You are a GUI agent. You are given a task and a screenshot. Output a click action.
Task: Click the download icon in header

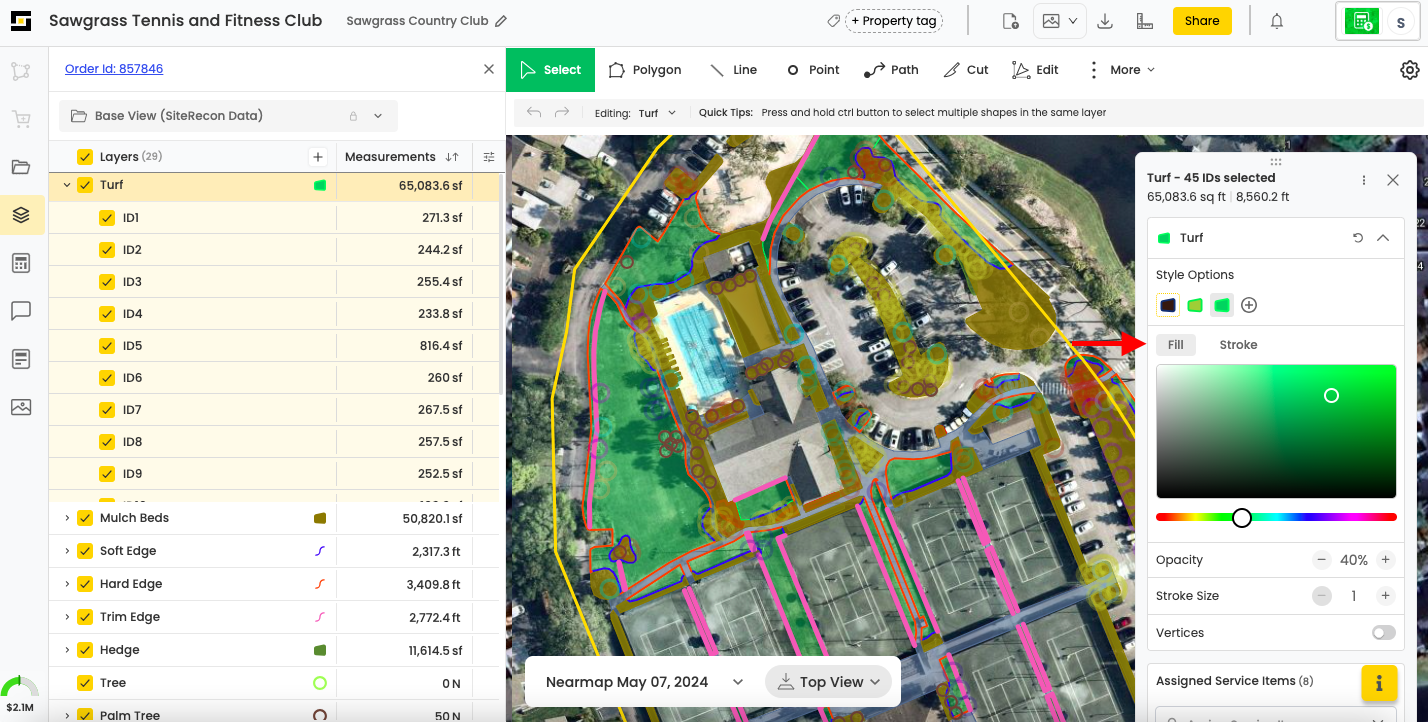tap(1105, 21)
